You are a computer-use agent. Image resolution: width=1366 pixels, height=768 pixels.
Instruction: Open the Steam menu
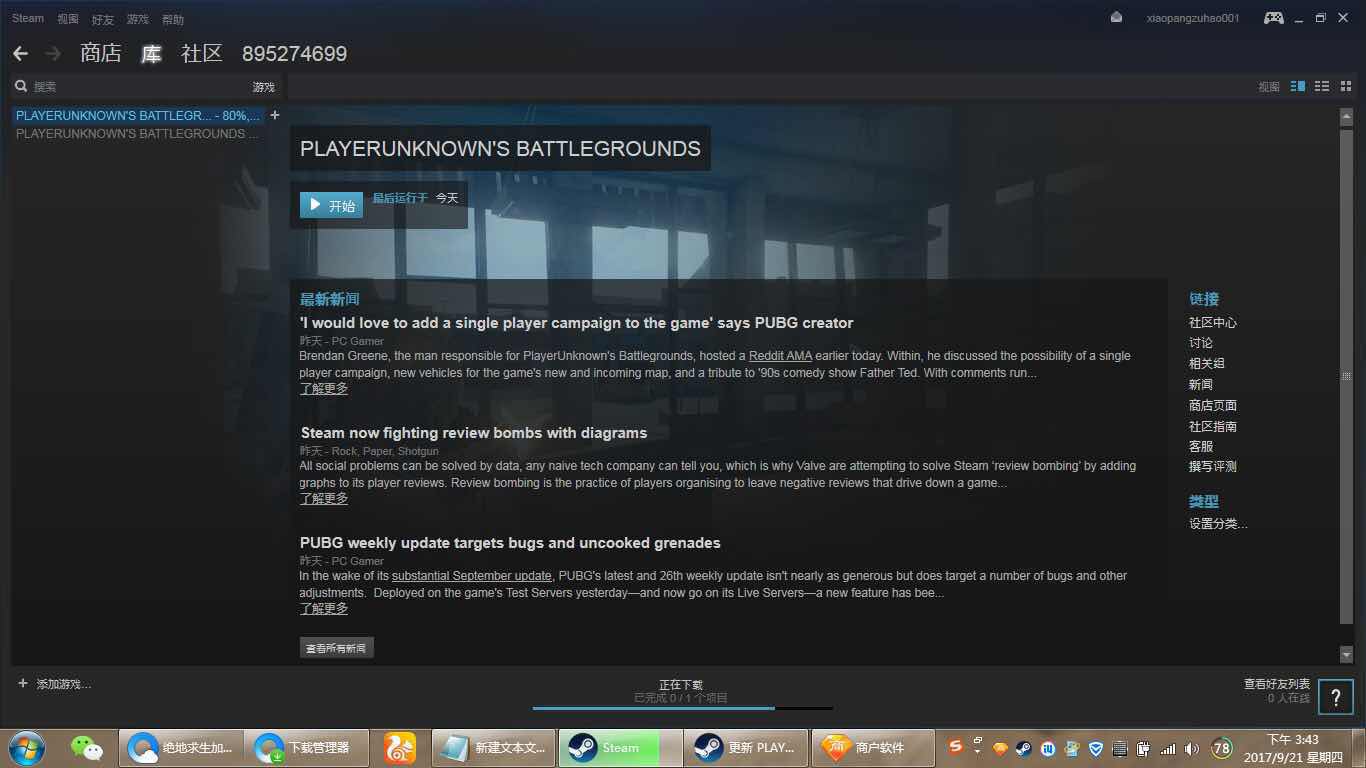[28, 18]
